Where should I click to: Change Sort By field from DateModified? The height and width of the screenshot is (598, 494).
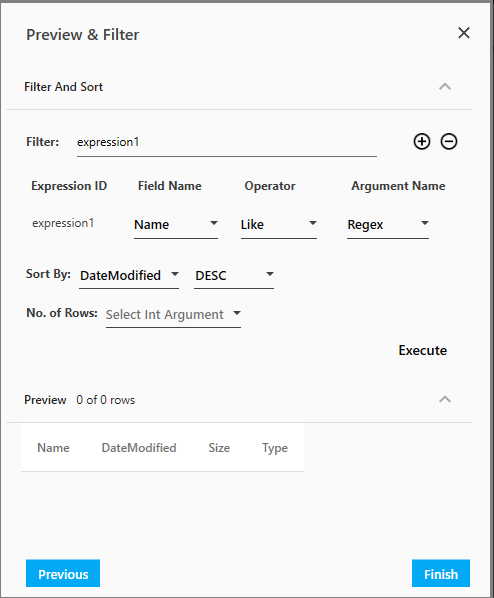[x=129, y=276]
